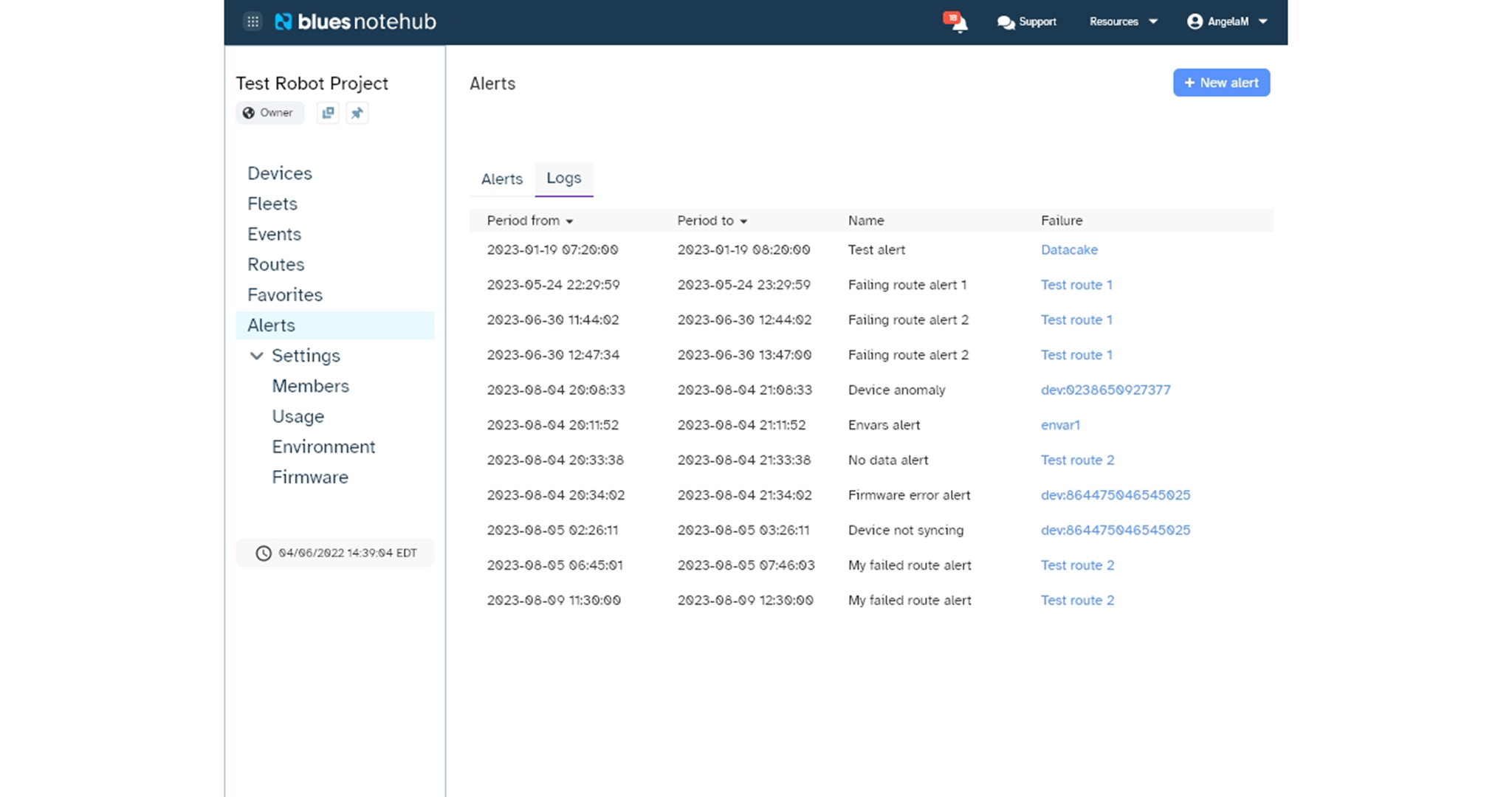Select the Test alert name cell
This screenshot has width=1512, height=797.
(x=876, y=250)
